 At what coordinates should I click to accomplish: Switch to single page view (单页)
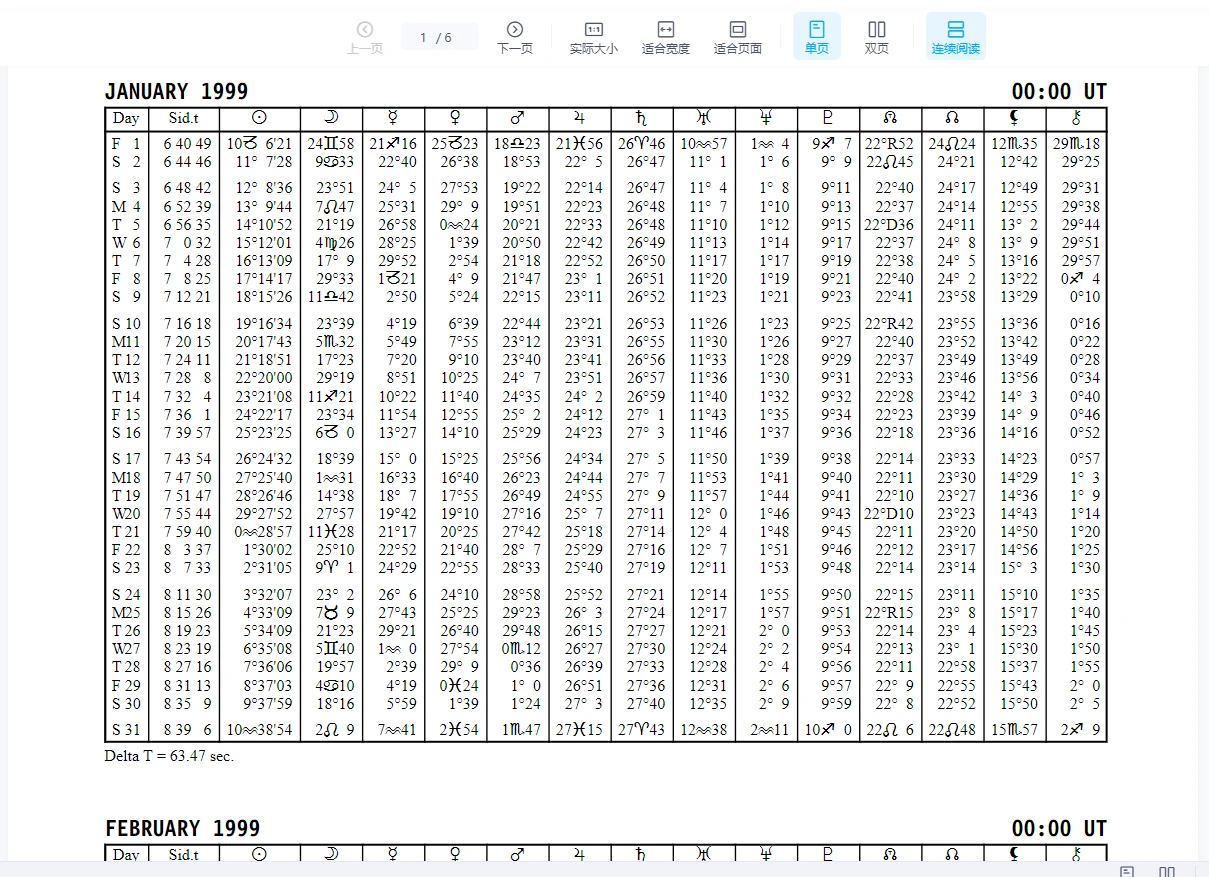(817, 37)
